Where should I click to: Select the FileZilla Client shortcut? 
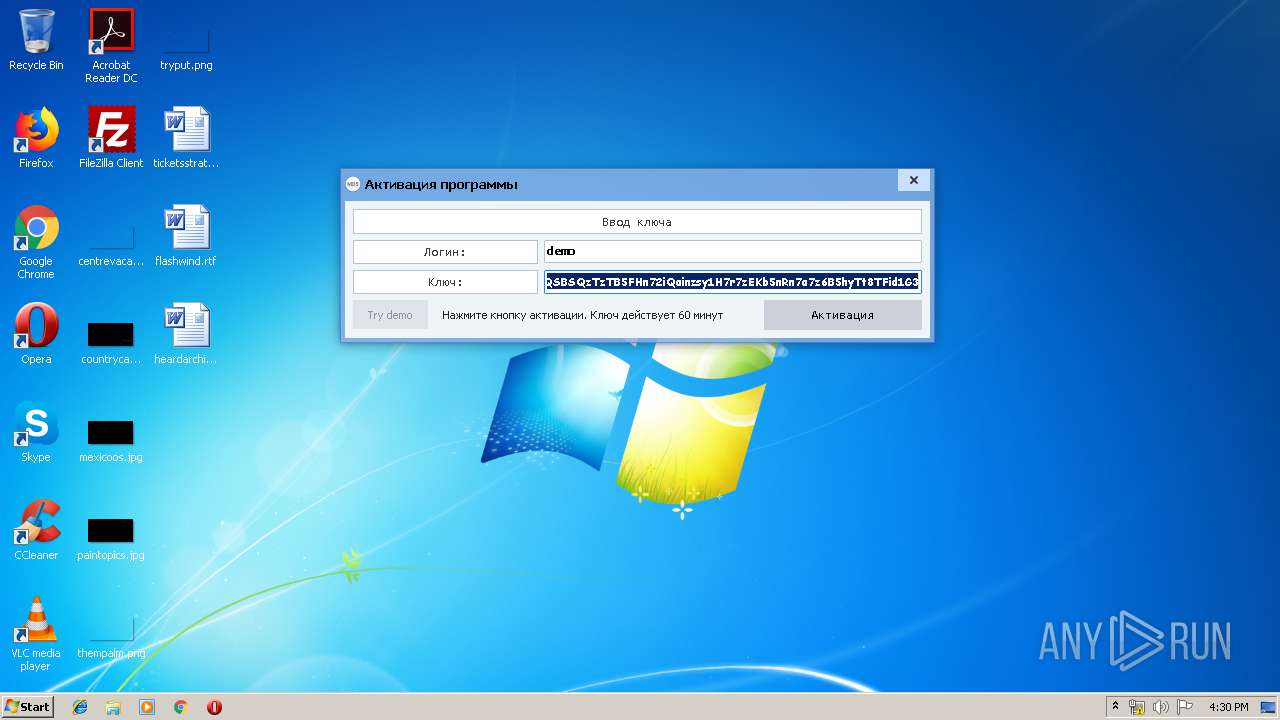[x=111, y=138]
